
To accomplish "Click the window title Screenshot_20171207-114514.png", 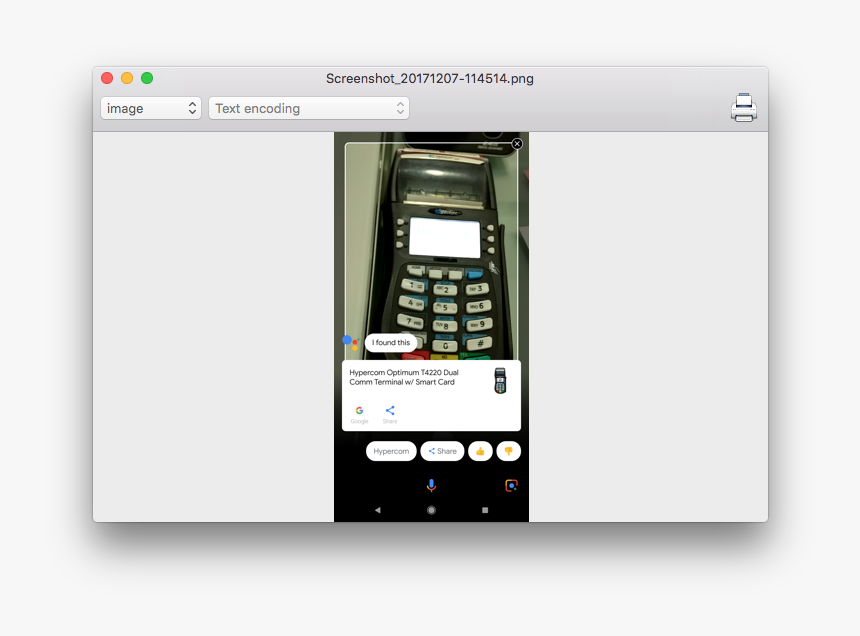I will coord(430,78).
